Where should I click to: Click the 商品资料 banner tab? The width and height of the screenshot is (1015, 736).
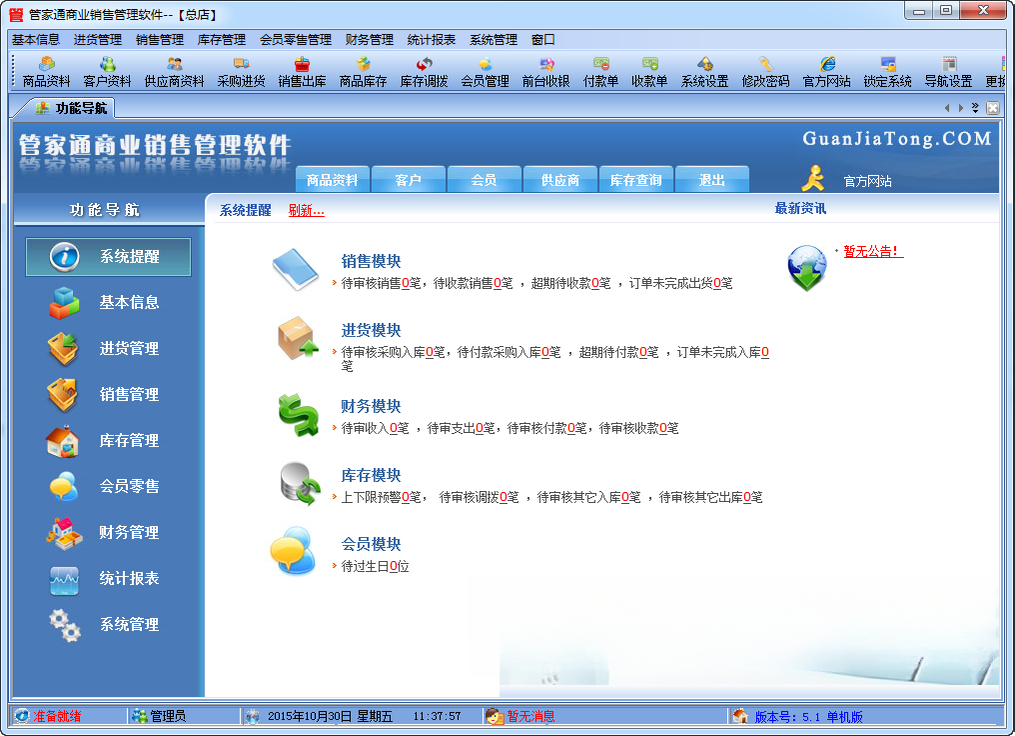click(x=332, y=180)
